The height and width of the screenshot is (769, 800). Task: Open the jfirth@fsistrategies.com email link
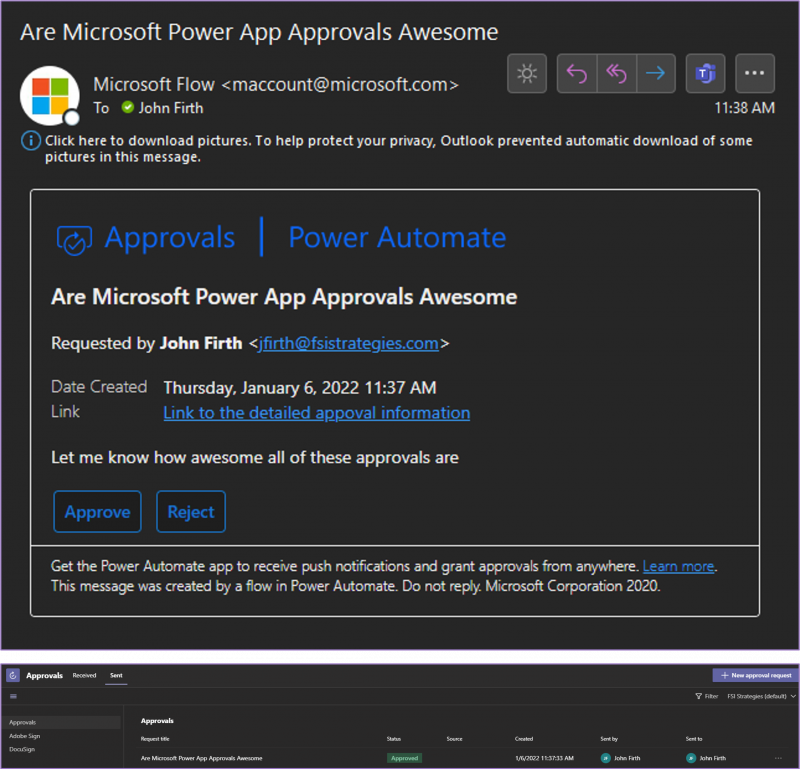(349, 343)
